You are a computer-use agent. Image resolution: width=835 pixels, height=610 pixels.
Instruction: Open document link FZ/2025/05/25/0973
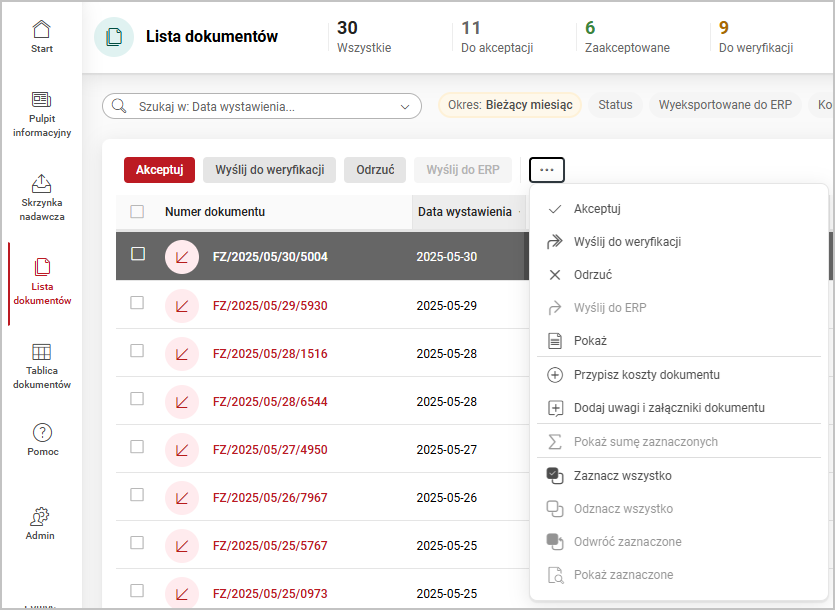[270, 593]
